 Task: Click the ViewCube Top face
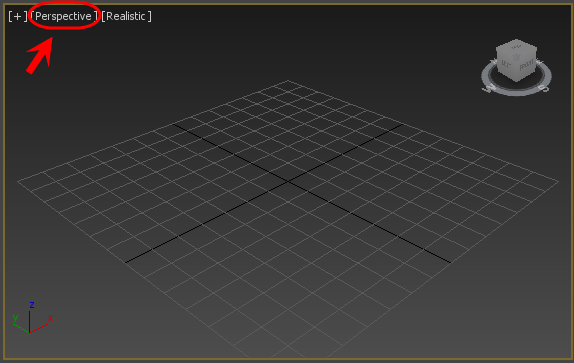517,48
